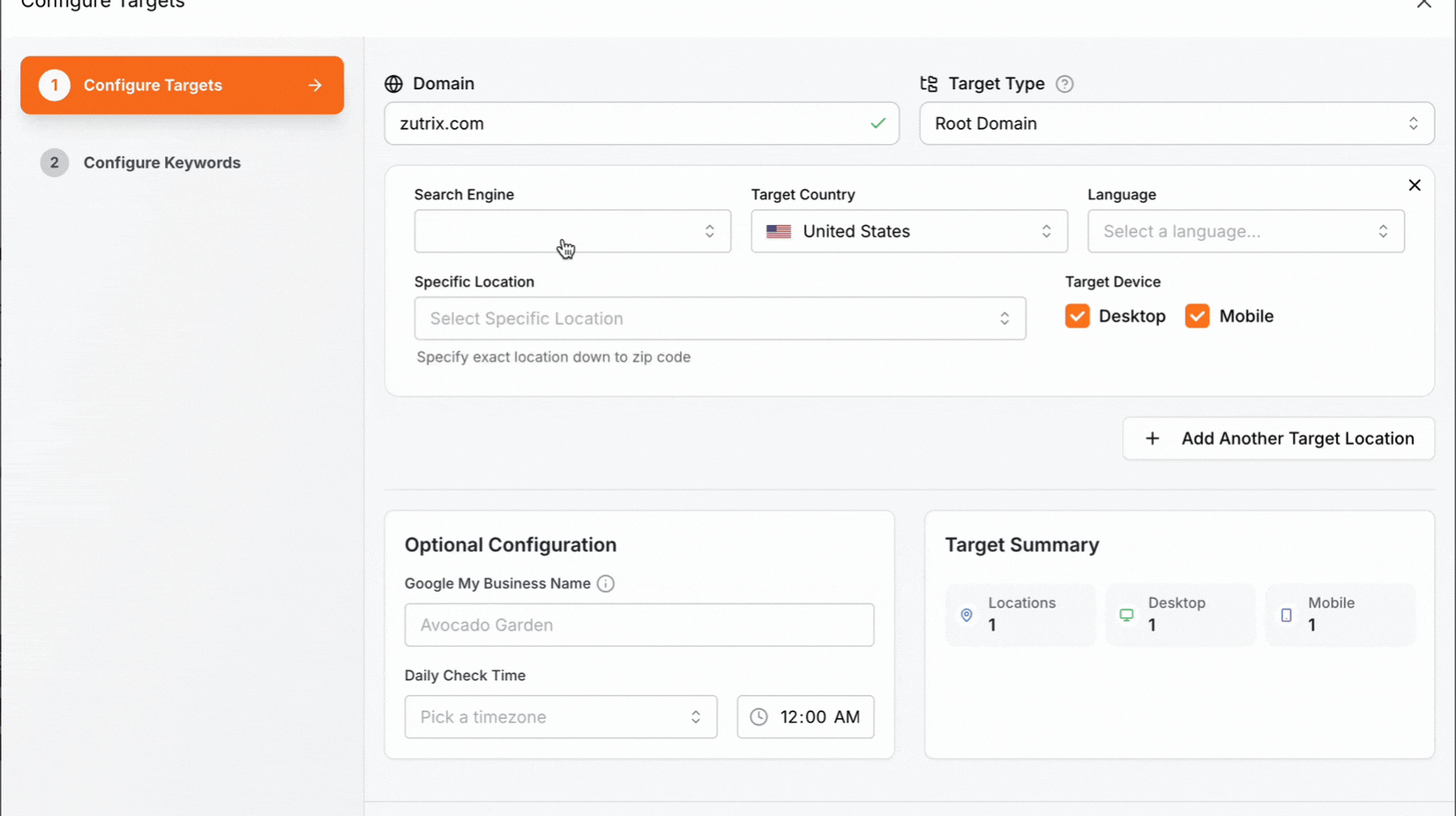
Task: Open the Target Country dropdown
Action: pos(908,231)
